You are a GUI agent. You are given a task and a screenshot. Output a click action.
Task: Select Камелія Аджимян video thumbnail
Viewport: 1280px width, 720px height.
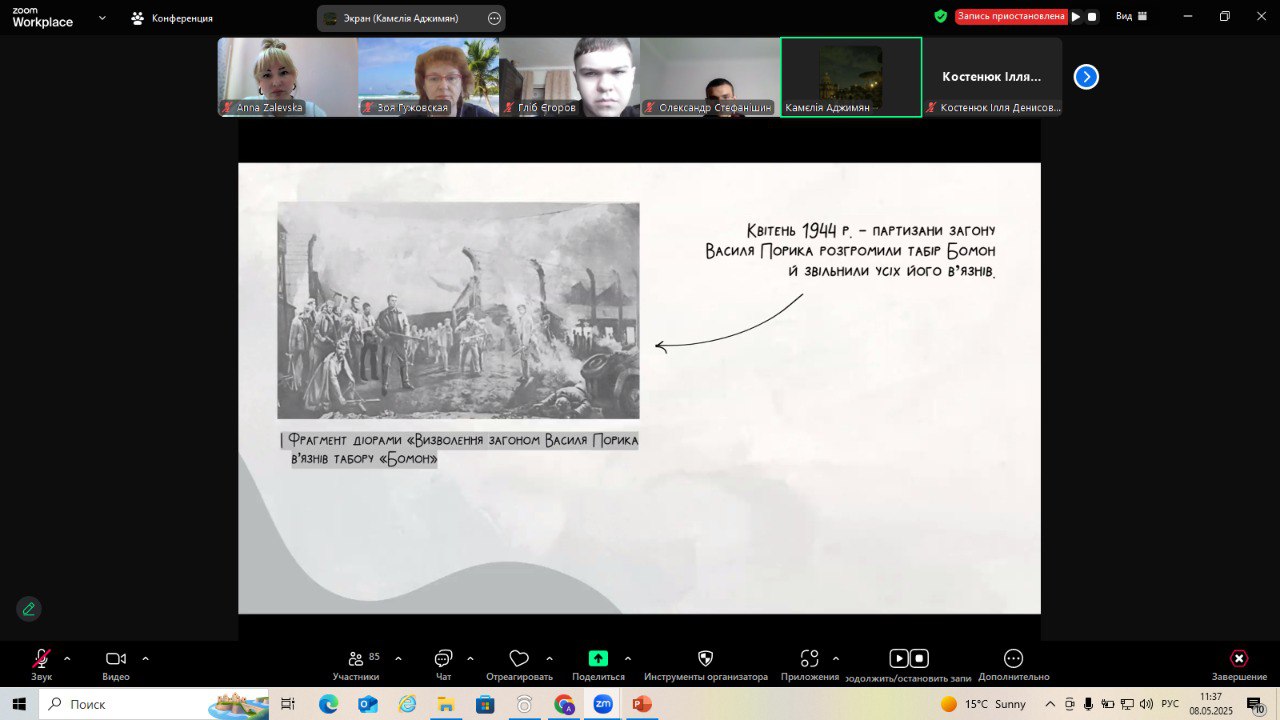pyautogui.click(x=851, y=77)
